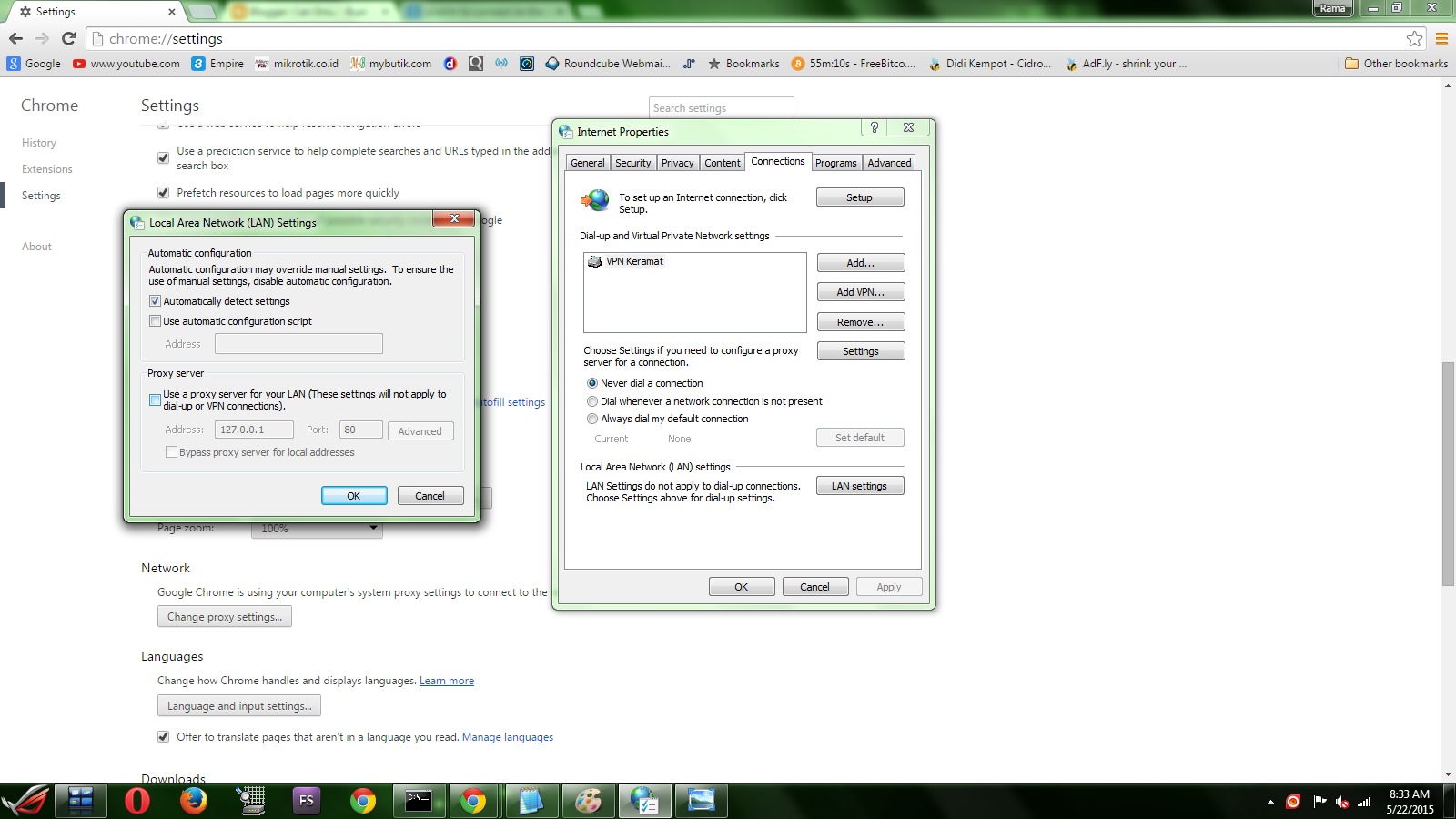Open the 55m:10s FreeBitco bookmark
Viewport: 1456px width, 819px height.
pos(854,64)
